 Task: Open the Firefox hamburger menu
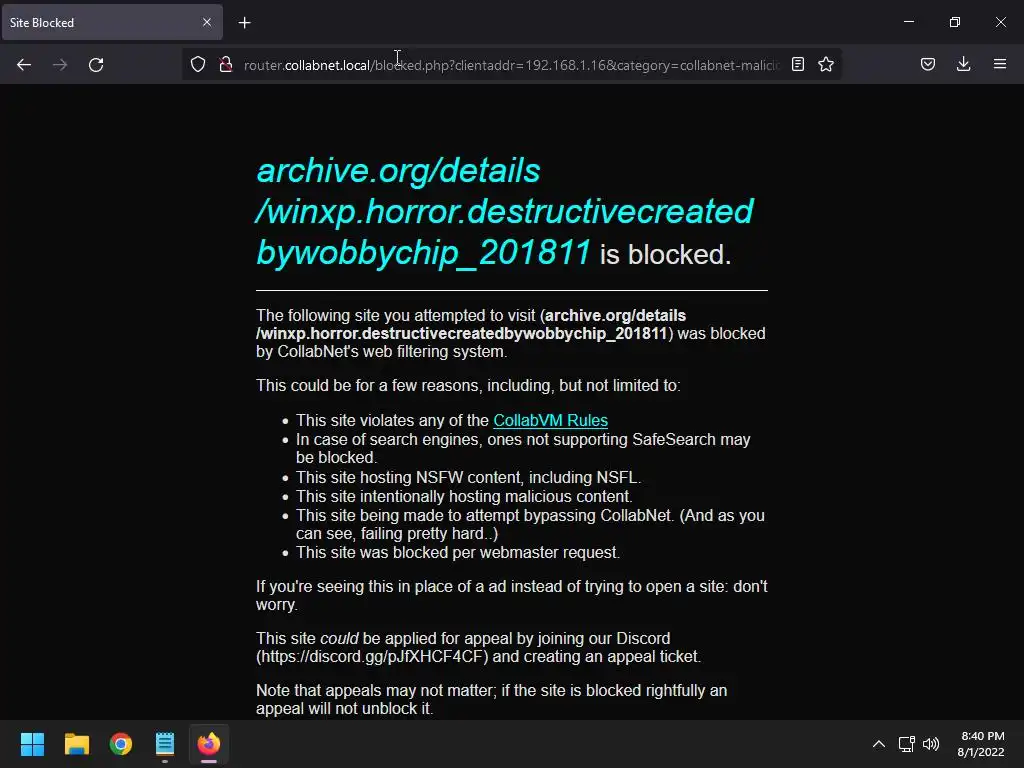(999, 64)
